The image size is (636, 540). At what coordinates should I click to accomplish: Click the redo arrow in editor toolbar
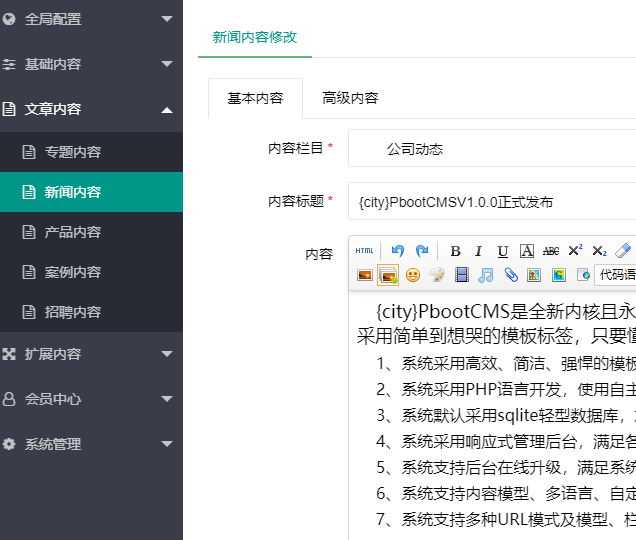(x=422, y=251)
